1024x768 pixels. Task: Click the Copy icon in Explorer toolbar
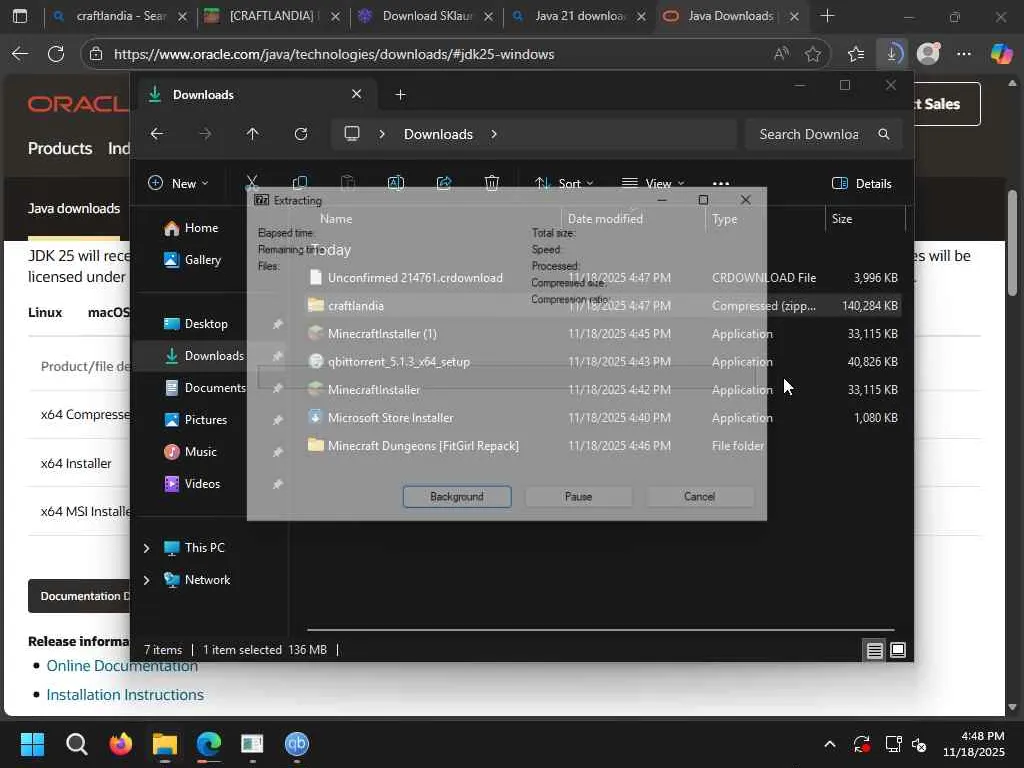pos(300,183)
